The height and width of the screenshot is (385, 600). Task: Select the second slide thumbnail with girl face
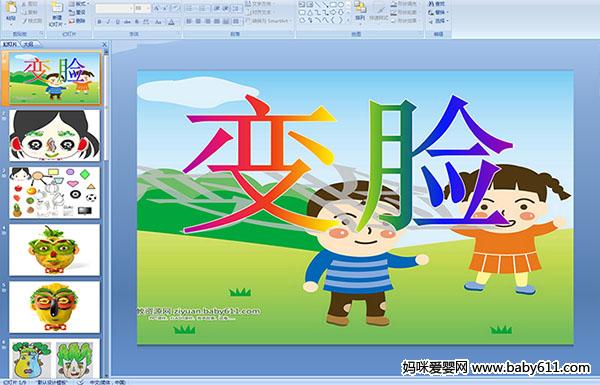pyautogui.click(x=54, y=135)
